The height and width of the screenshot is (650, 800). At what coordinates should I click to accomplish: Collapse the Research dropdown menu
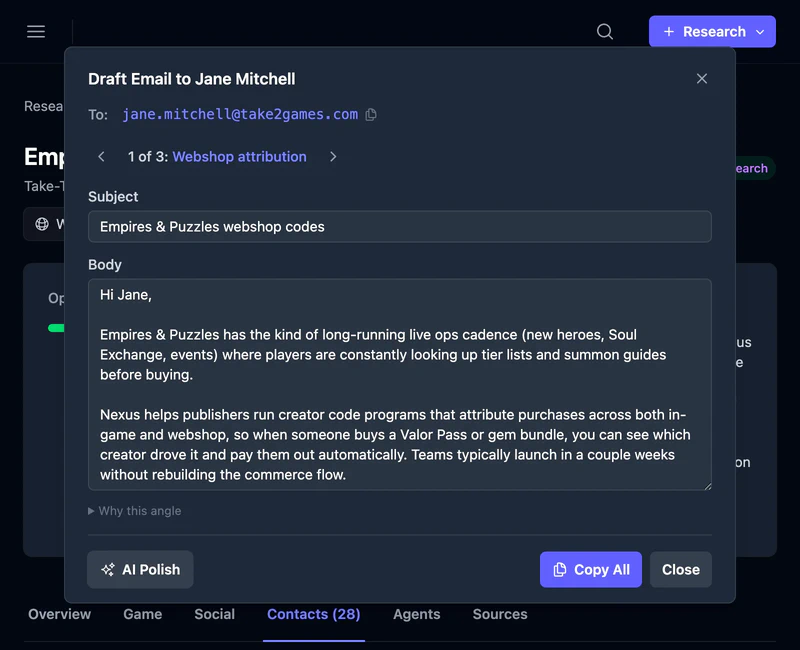coord(758,31)
